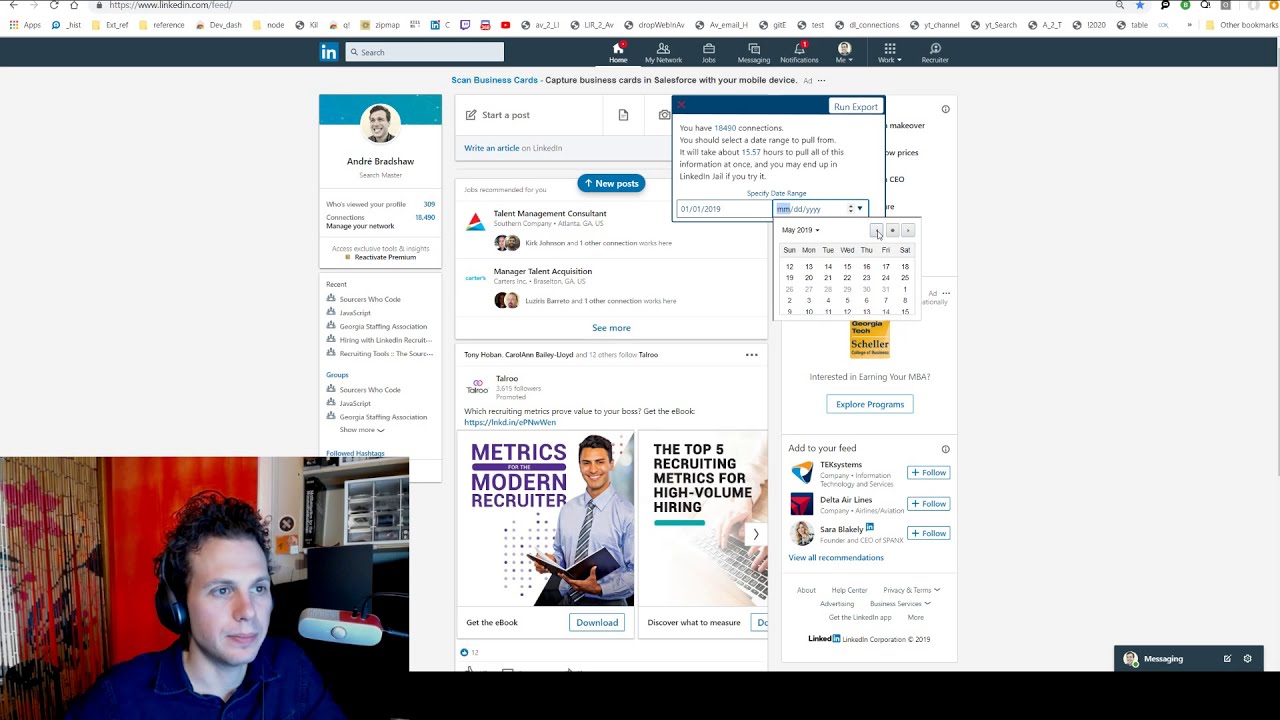Viewport: 1280px width, 720px height.
Task: Open recent Hiring with LinkedIn Recruiter
Action: click(x=386, y=340)
